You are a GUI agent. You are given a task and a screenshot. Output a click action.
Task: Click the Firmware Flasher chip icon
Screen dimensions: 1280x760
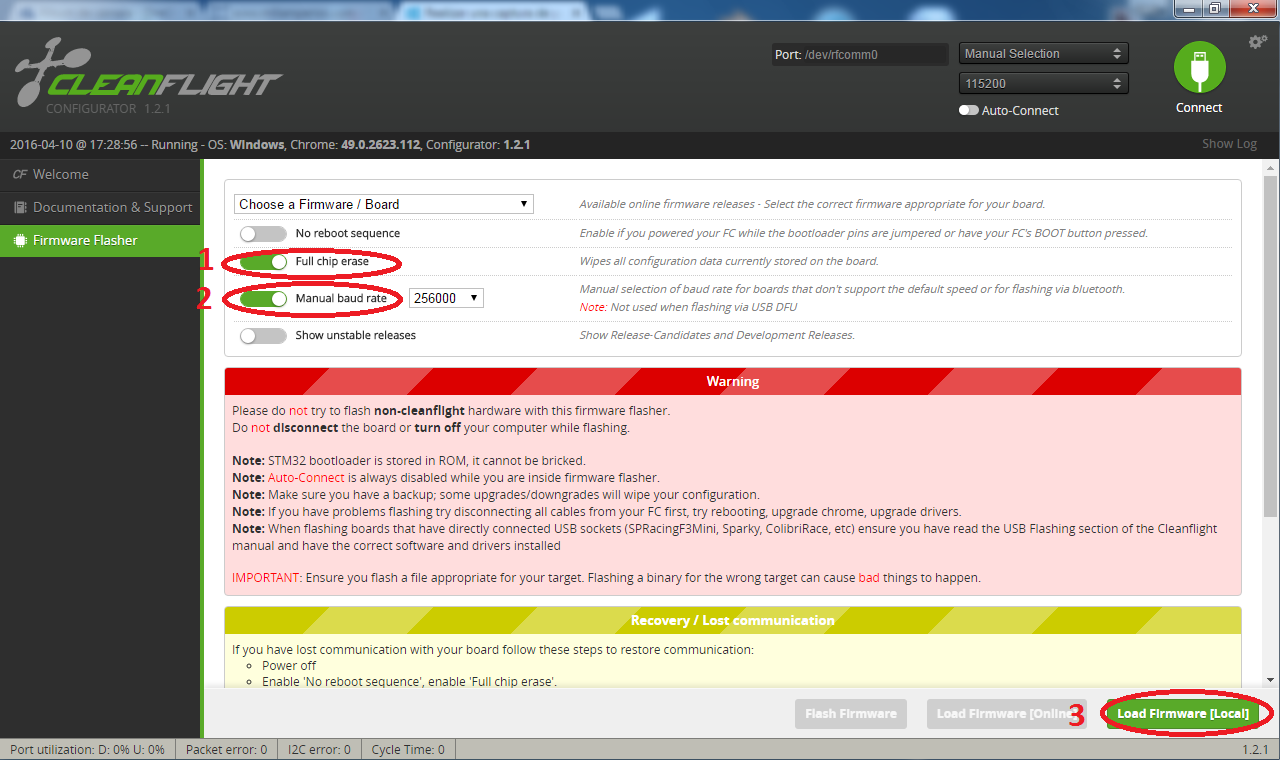pos(20,241)
